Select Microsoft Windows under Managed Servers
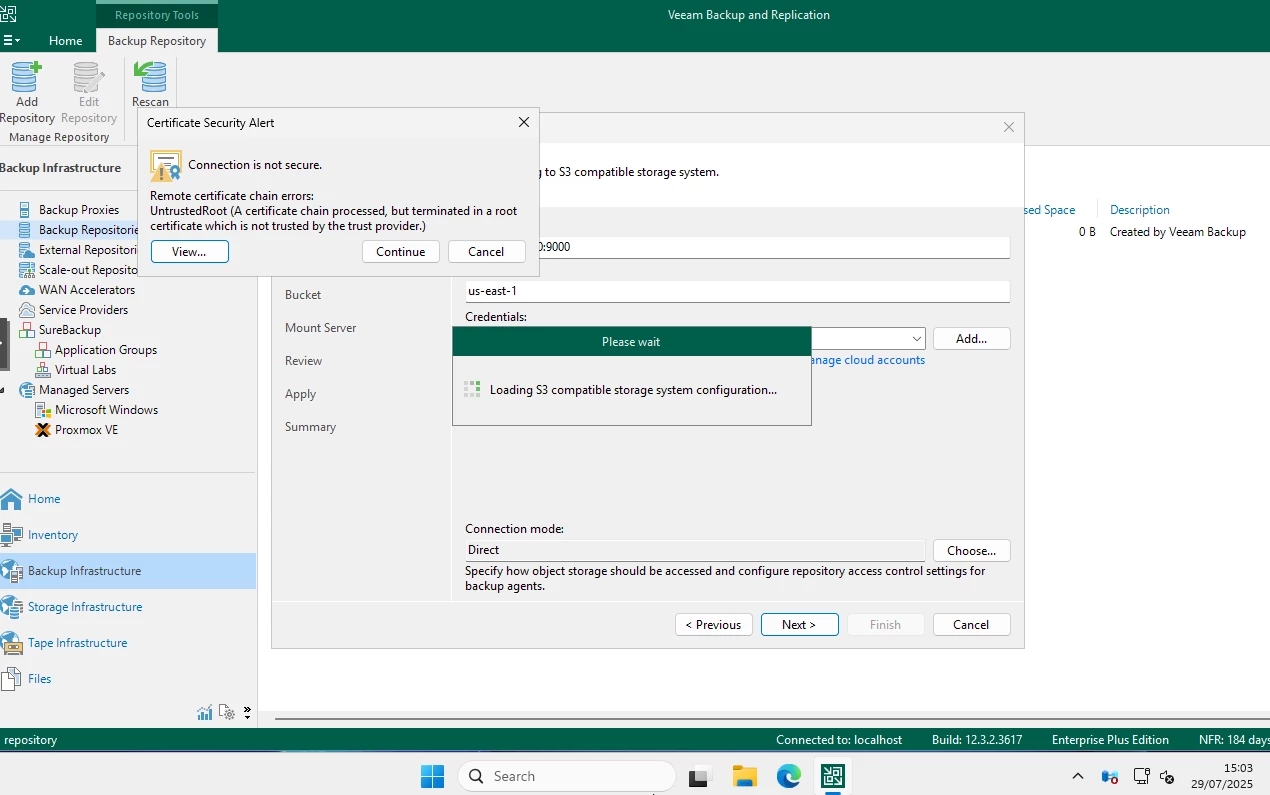 [107, 410]
